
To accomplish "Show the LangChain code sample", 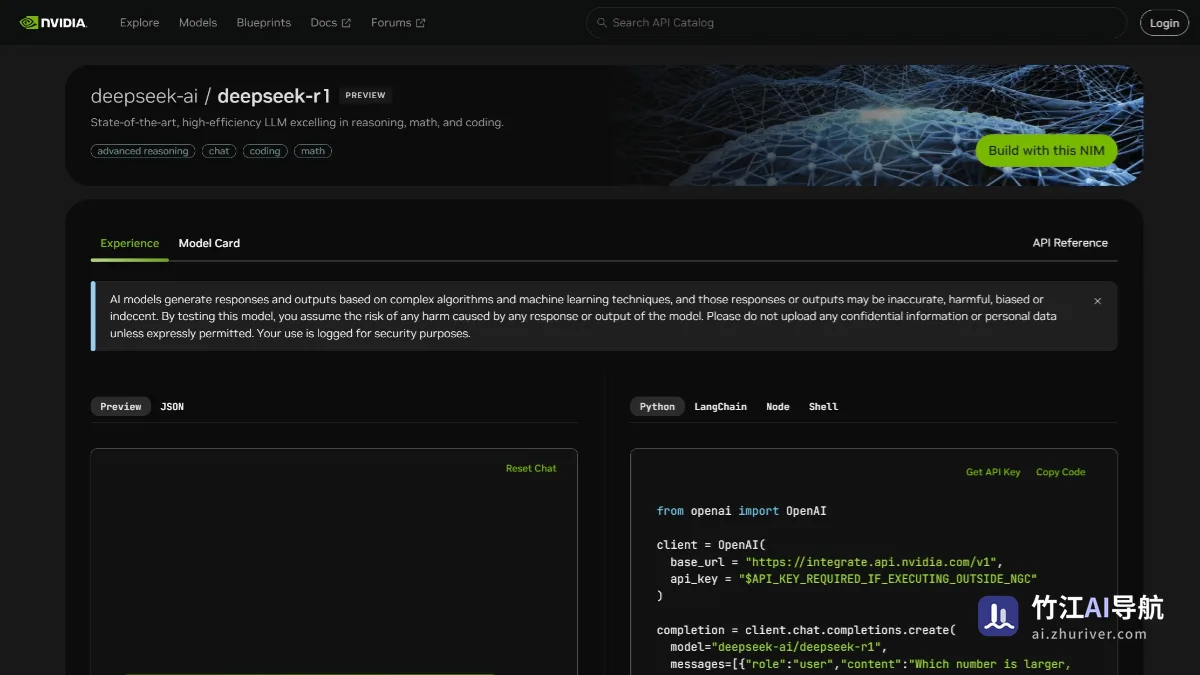I will (x=720, y=407).
